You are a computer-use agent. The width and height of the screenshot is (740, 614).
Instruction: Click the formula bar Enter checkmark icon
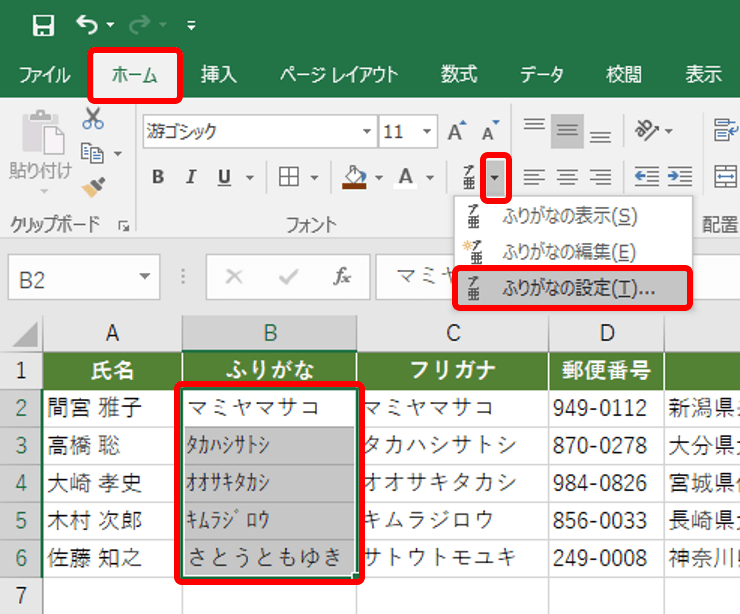288,277
